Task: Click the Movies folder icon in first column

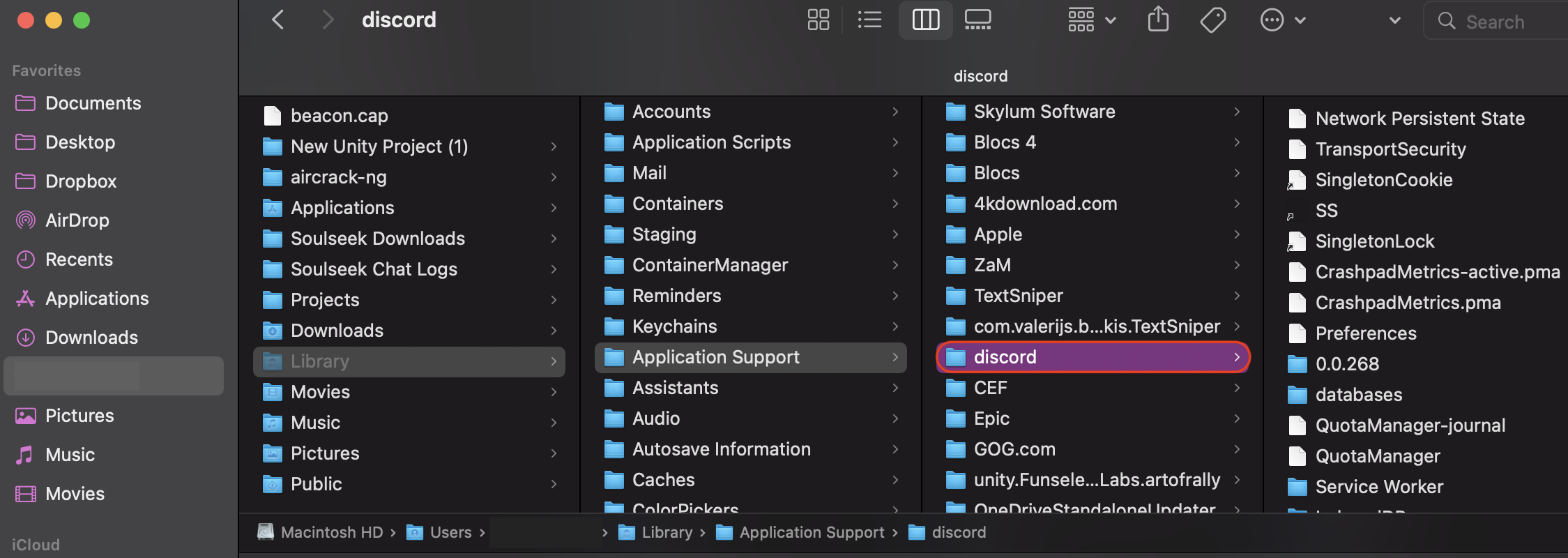Action: pyautogui.click(x=272, y=392)
